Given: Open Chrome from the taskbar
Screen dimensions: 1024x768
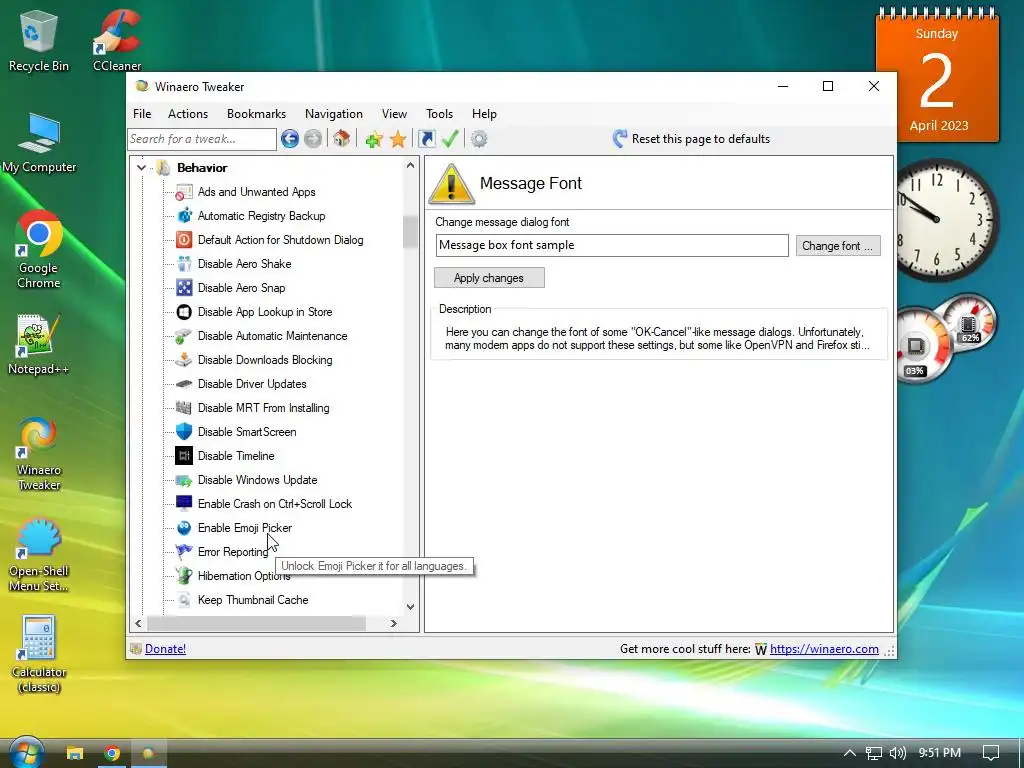Looking at the screenshot, I should (112, 753).
